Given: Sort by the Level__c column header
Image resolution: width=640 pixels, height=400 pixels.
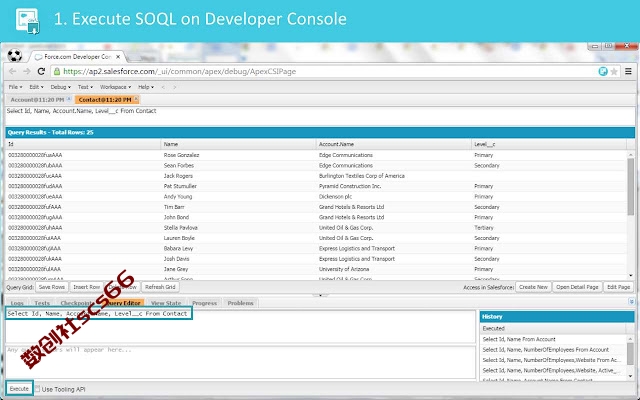Looking at the screenshot, I should tap(549, 144).
